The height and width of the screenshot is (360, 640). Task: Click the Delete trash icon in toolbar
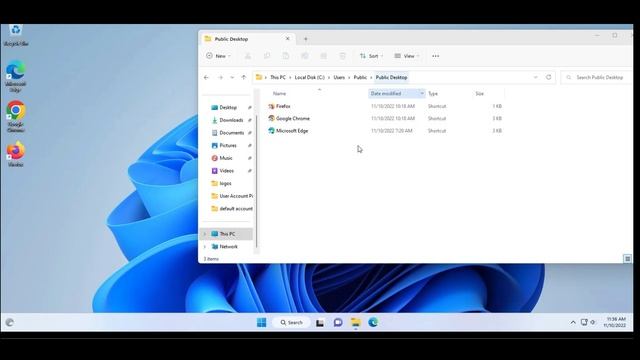click(x=342, y=56)
